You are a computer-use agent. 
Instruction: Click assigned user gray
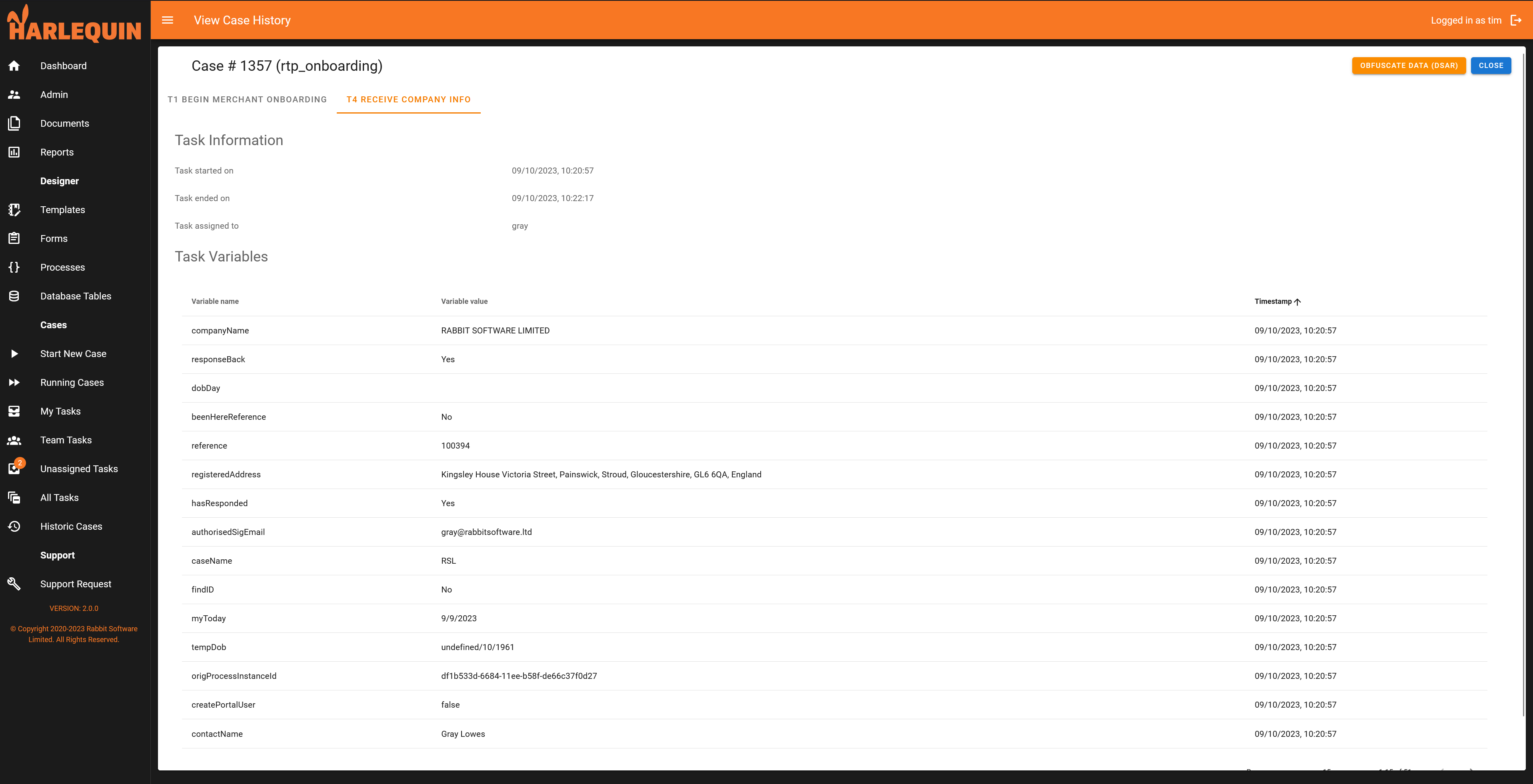pyautogui.click(x=520, y=226)
